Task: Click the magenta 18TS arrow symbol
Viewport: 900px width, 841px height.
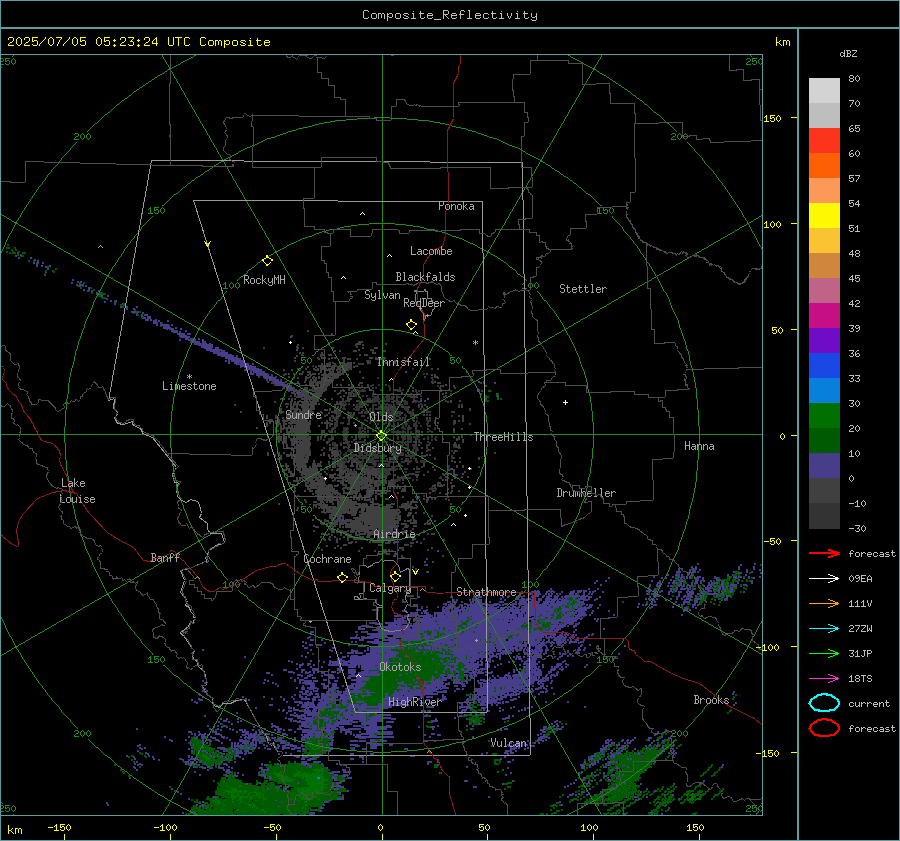Action: click(824, 679)
